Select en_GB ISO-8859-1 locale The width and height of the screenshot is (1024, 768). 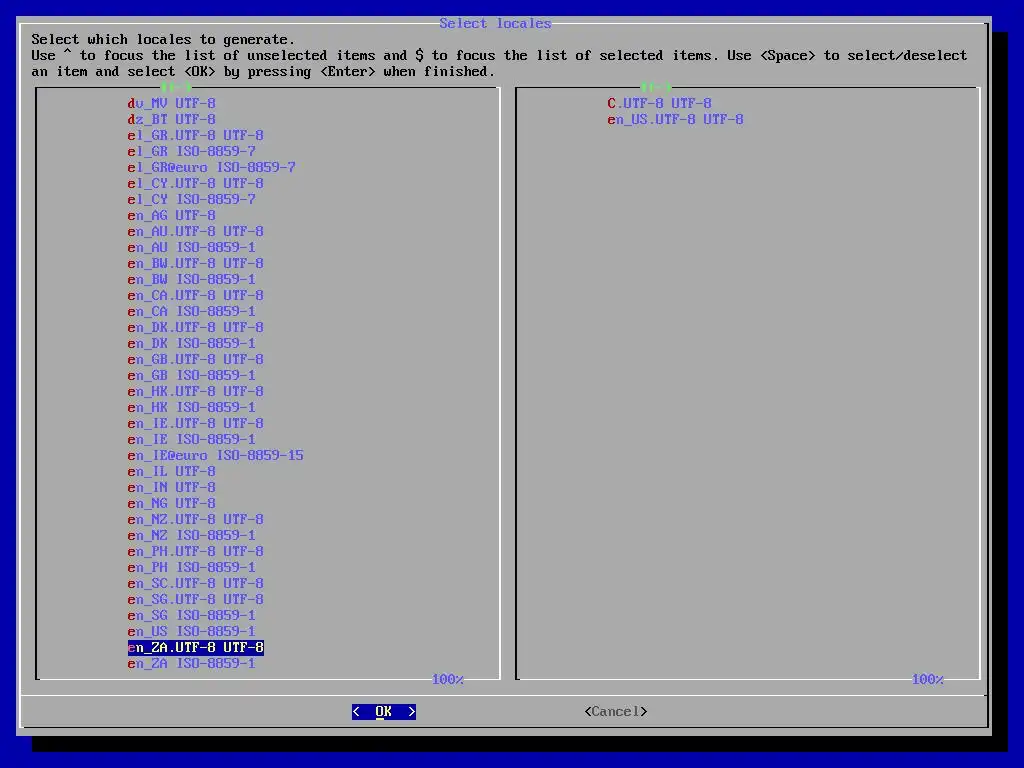click(x=192, y=375)
